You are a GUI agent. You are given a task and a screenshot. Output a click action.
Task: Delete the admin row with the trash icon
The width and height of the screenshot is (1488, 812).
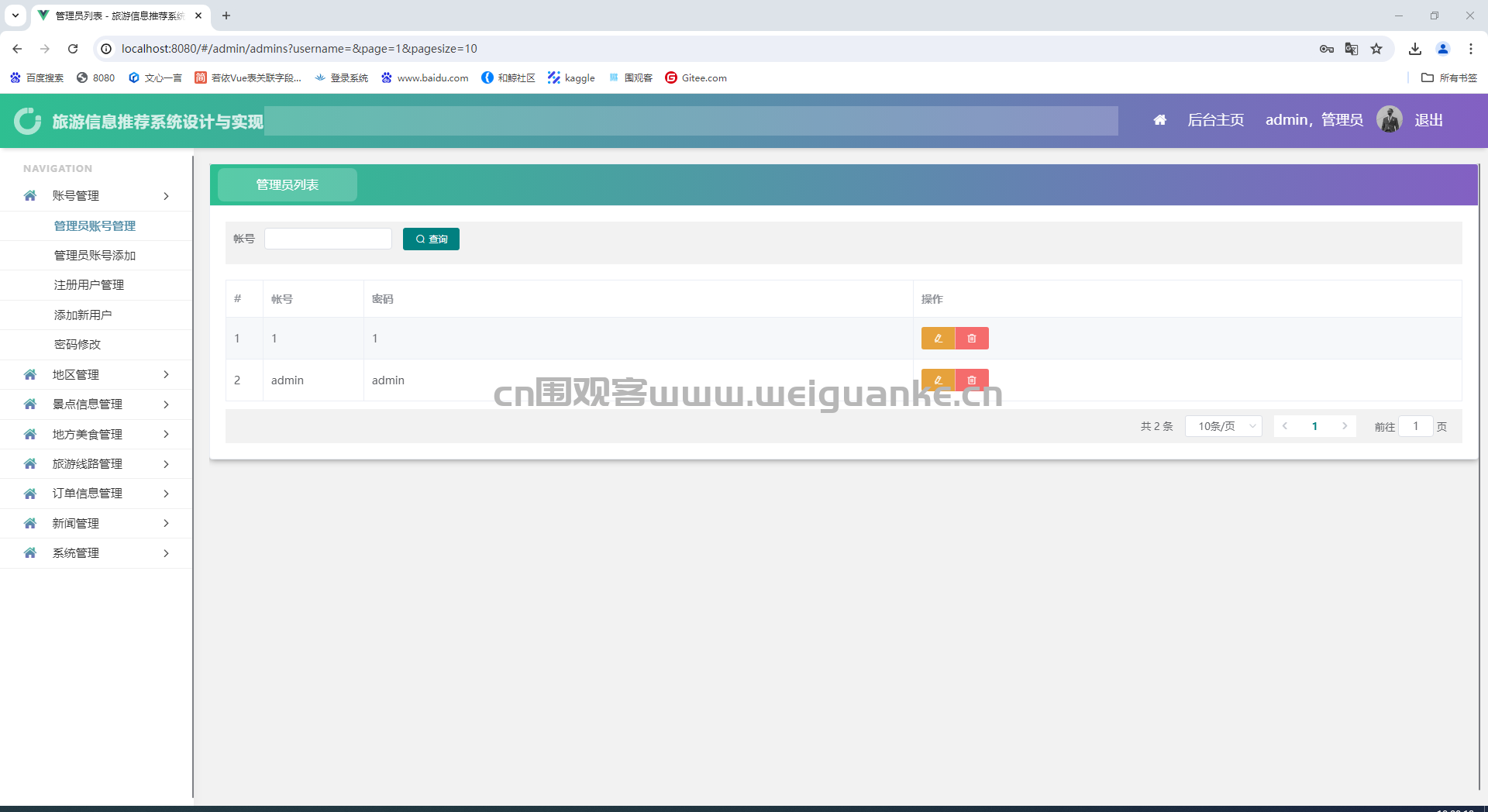click(972, 380)
